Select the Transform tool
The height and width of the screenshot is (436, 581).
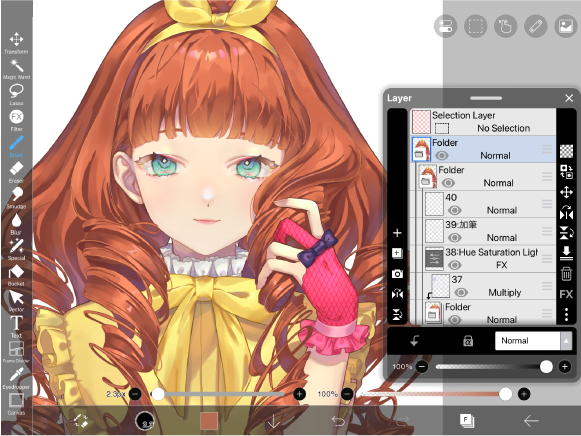click(16, 43)
